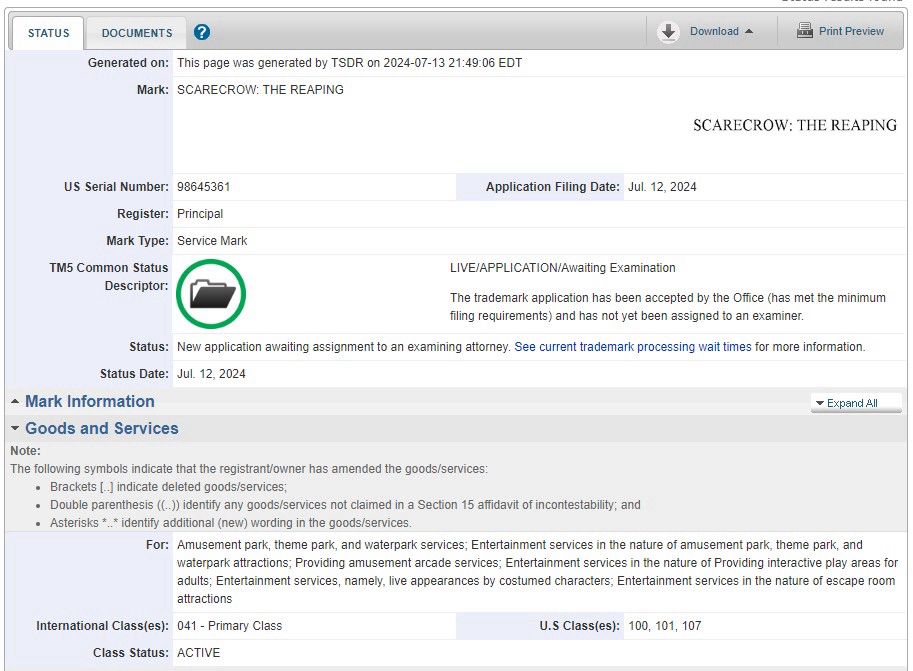Viewport: 913px width, 671px height.
Task: Open the DOCUMENTS tab
Action: point(137,33)
